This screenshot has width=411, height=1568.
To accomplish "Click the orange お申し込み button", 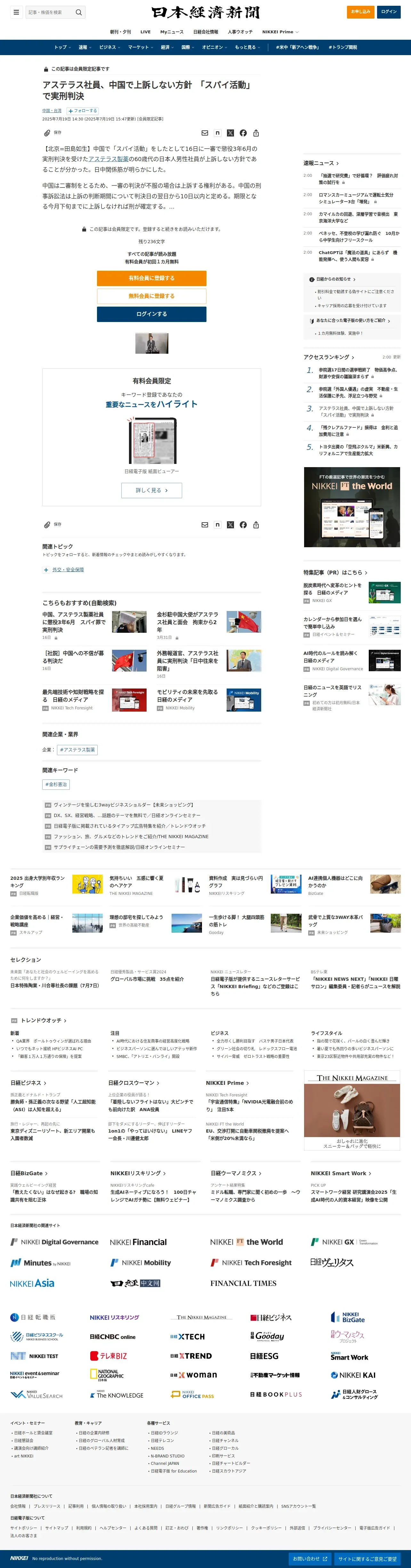I will tap(360, 12).
